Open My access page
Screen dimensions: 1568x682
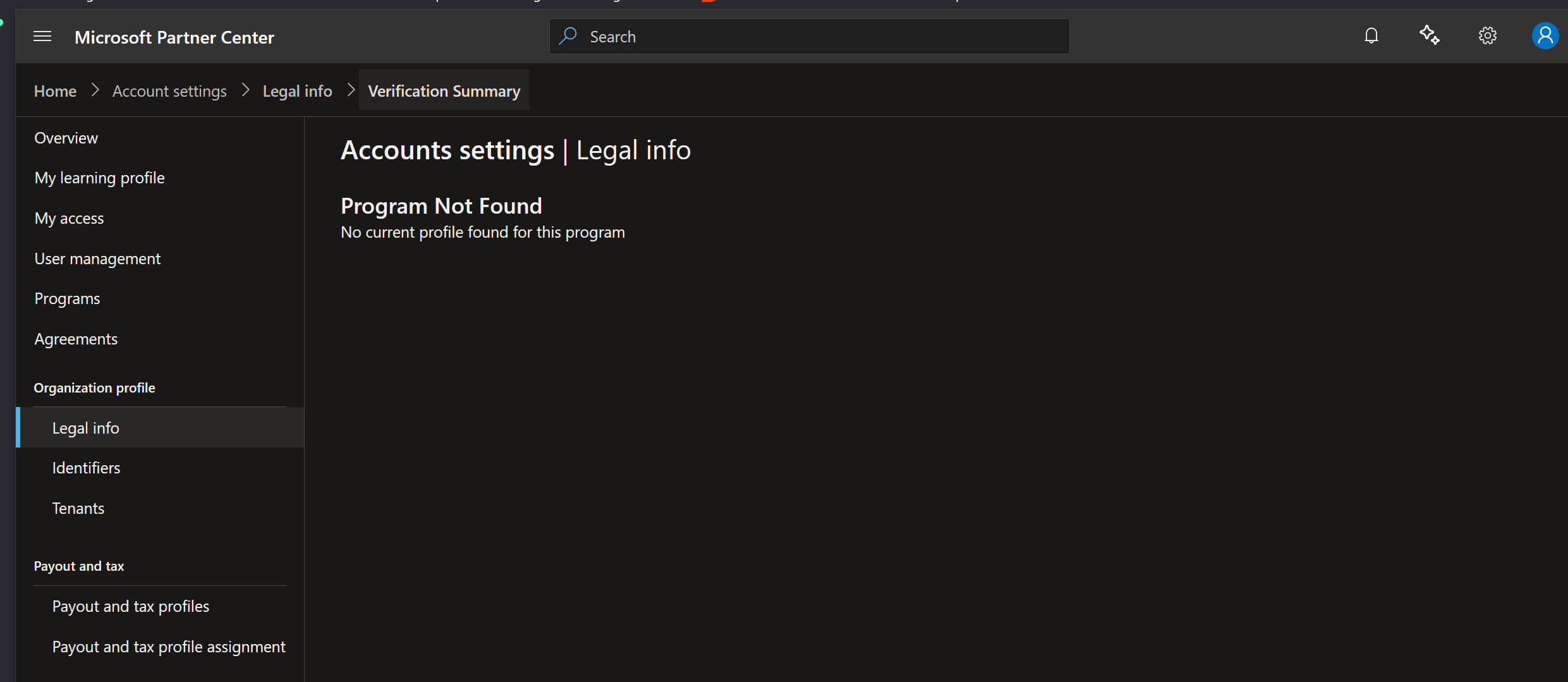pos(70,218)
